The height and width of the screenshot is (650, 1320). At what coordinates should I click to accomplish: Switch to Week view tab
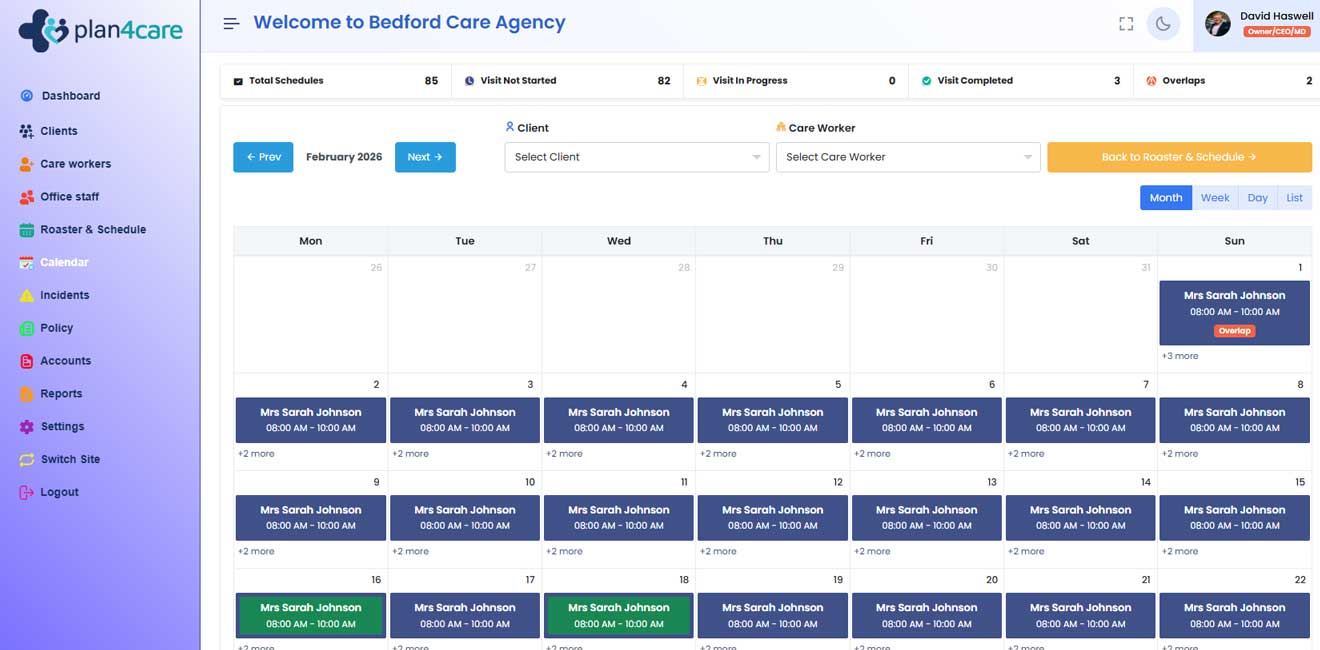(x=1215, y=198)
